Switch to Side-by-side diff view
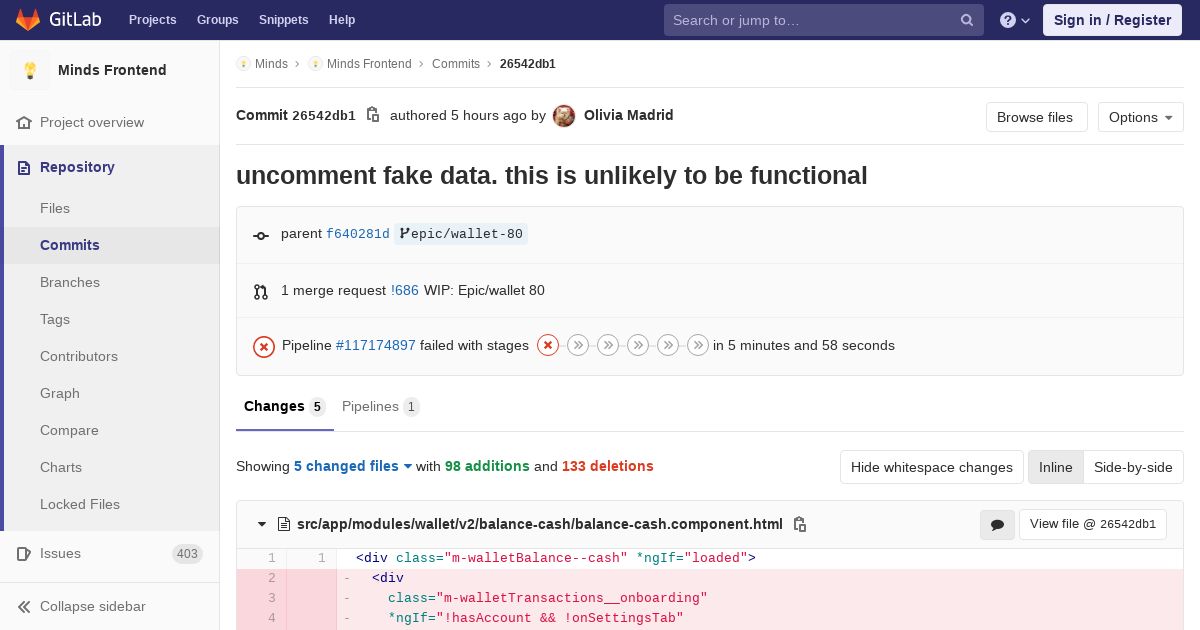Image resolution: width=1200 pixels, height=630 pixels. pos(1133,467)
